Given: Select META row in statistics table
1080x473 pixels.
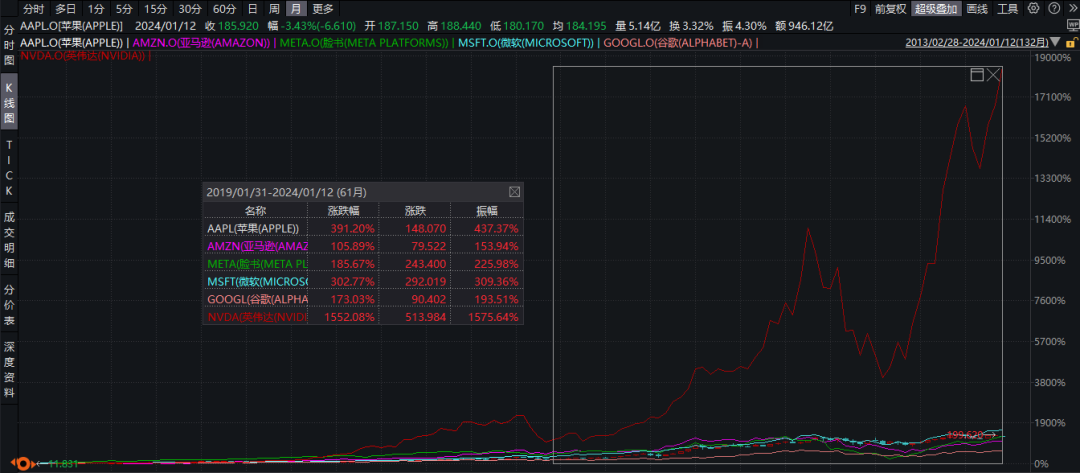Looking at the screenshot, I should [x=363, y=264].
